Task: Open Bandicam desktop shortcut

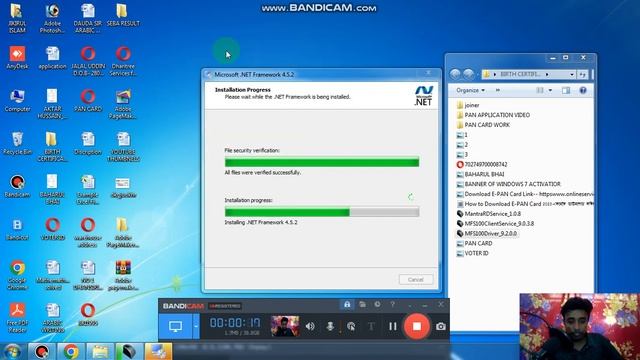Action: [x=17, y=186]
